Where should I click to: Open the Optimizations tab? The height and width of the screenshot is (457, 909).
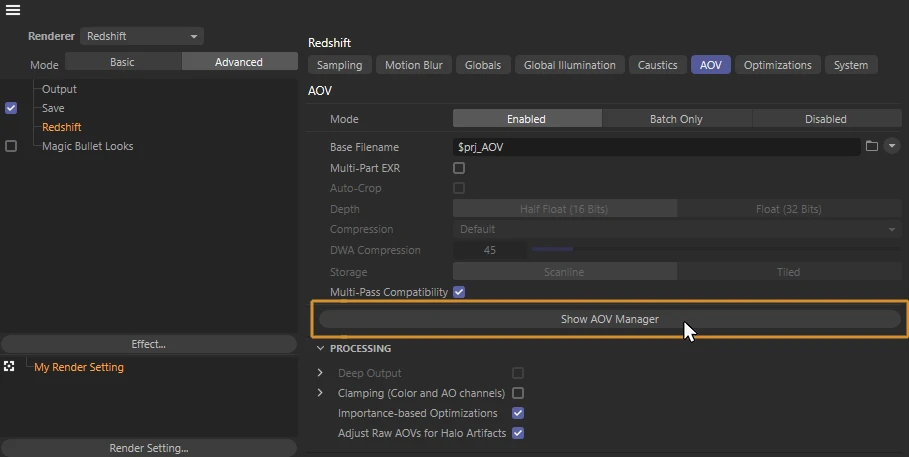[777, 65]
